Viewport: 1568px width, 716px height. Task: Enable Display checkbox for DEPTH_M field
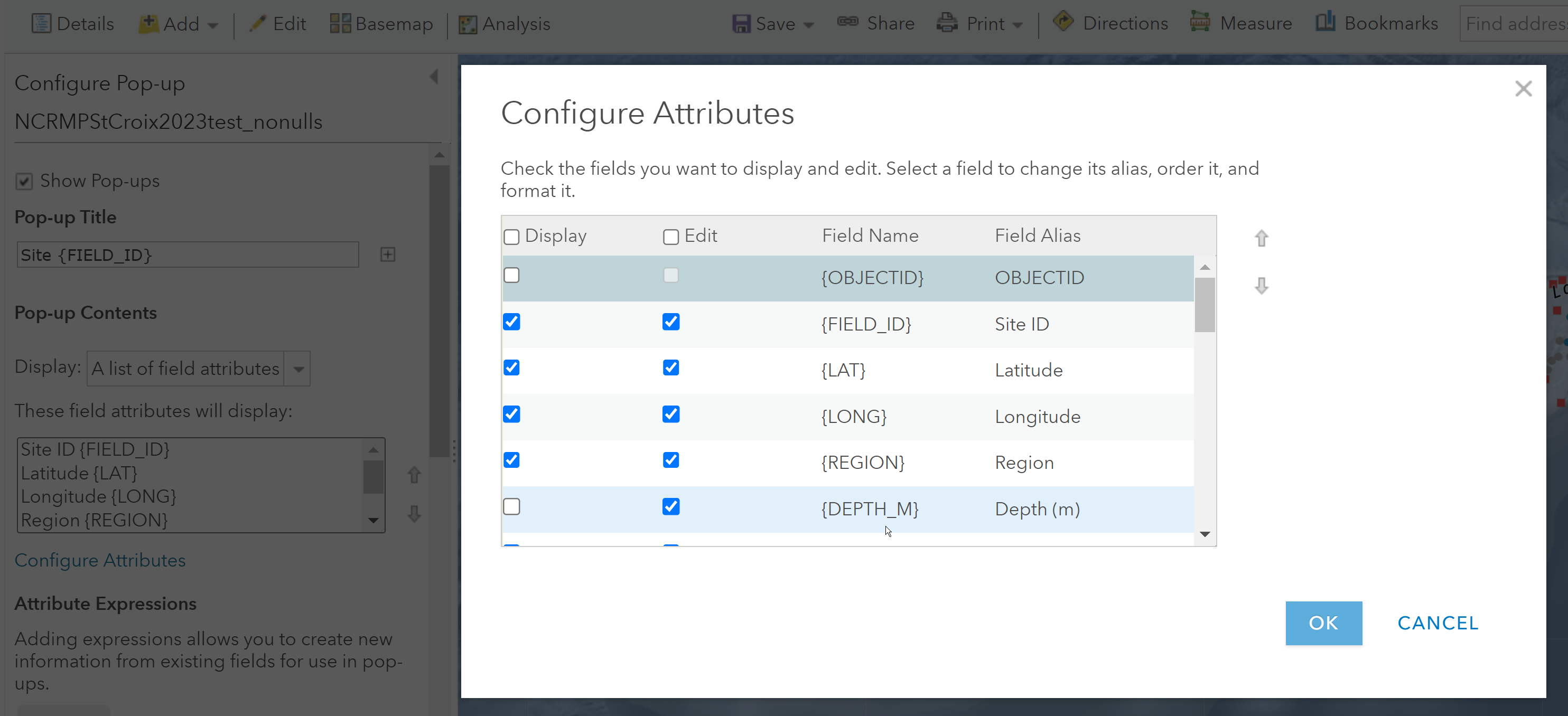[x=511, y=507]
